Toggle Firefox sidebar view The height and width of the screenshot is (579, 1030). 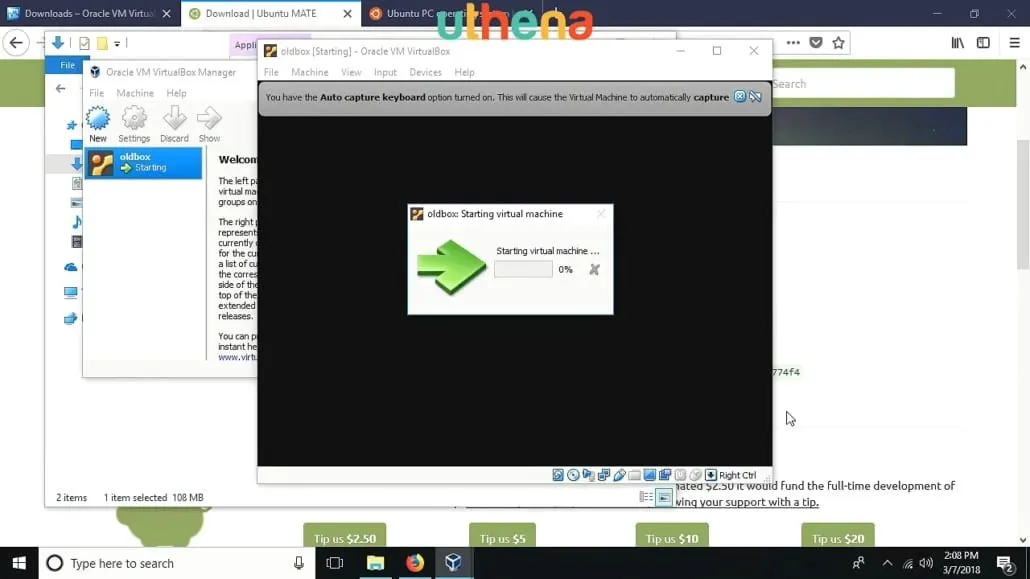(983, 43)
